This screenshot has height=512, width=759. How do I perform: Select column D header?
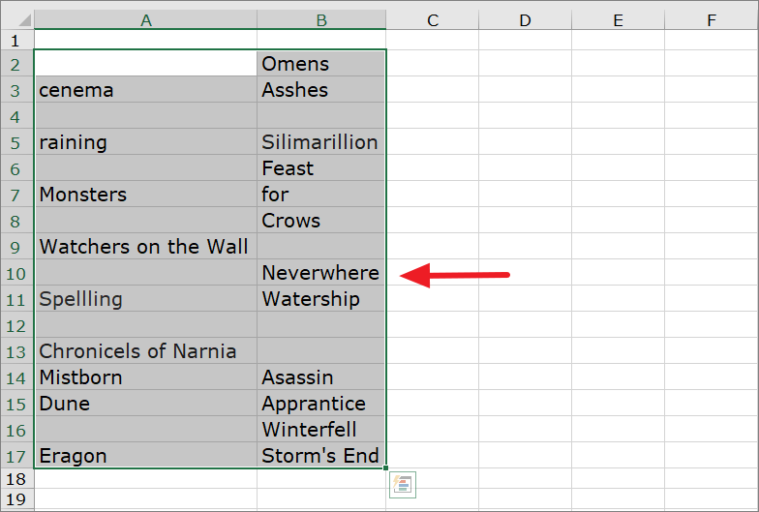point(525,20)
